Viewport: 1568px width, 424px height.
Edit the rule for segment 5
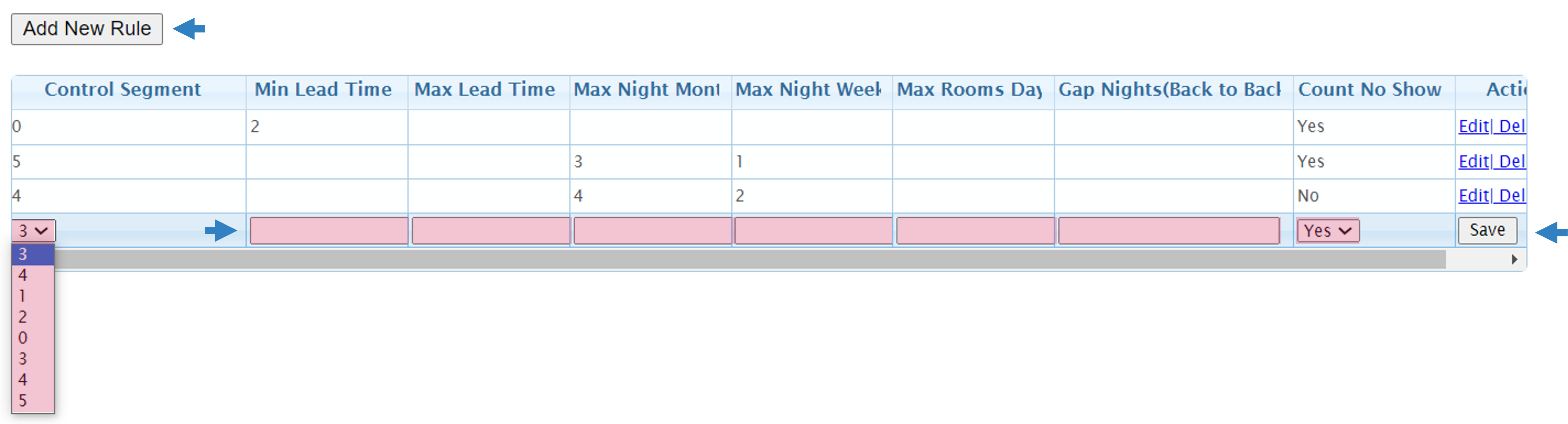[1473, 161]
